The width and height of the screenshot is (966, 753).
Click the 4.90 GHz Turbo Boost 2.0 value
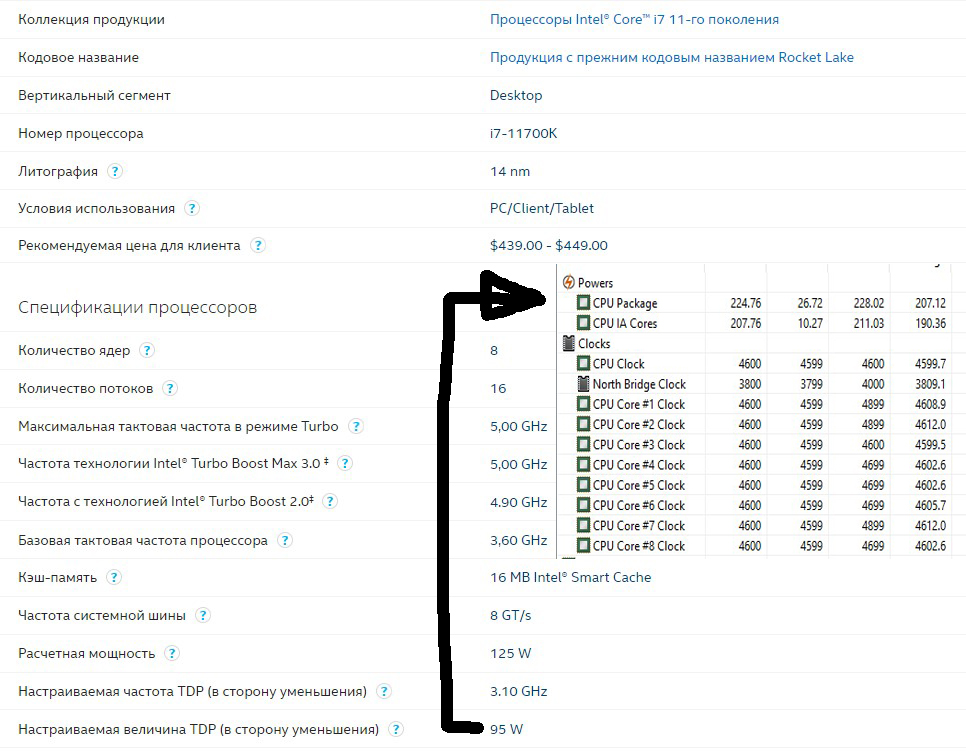(518, 502)
